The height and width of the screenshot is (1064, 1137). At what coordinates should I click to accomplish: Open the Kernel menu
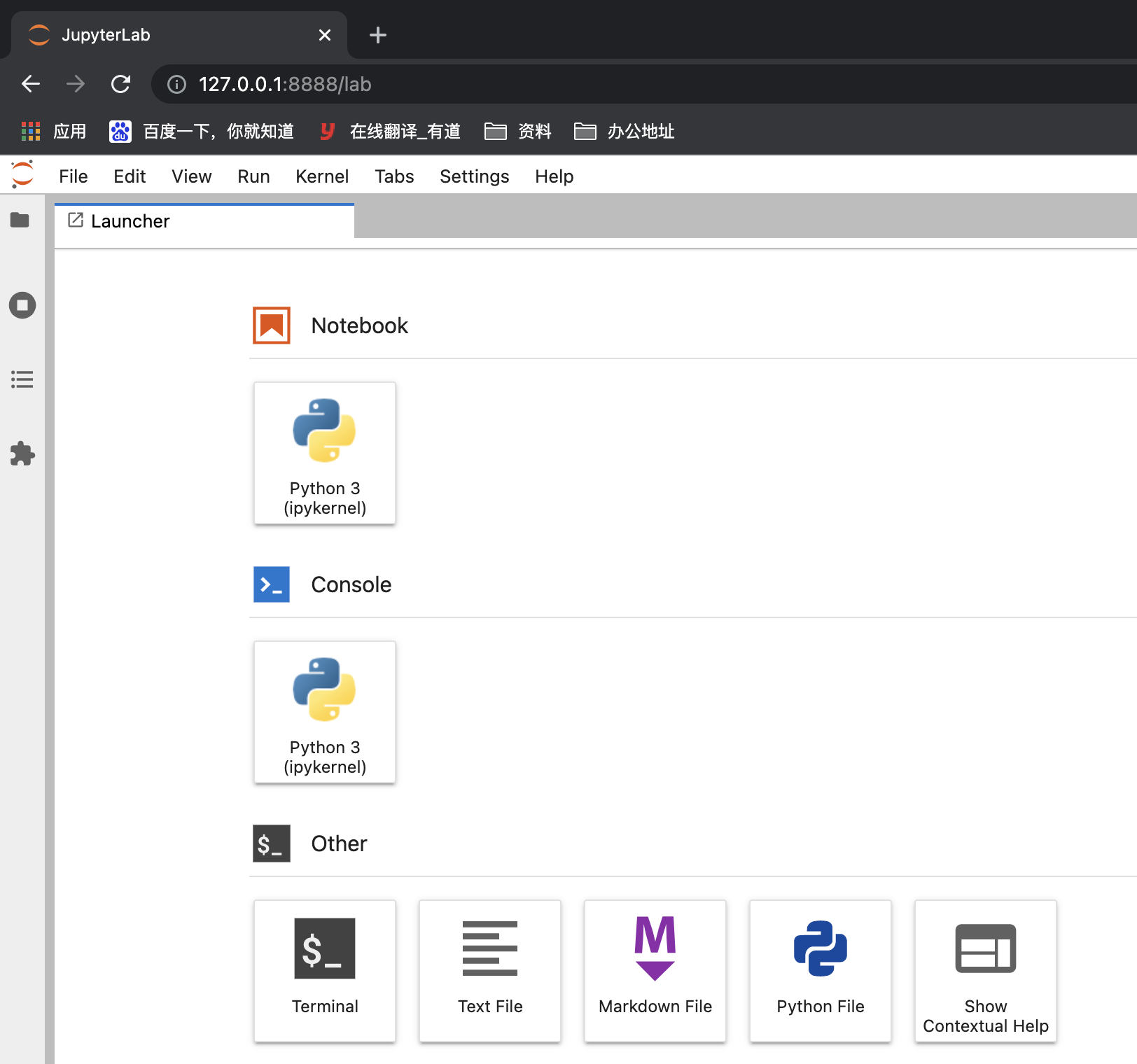[322, 176]
